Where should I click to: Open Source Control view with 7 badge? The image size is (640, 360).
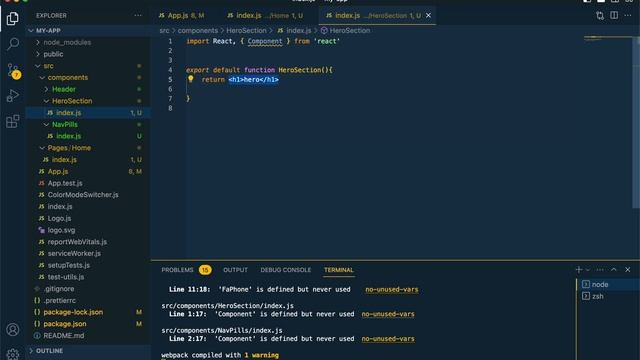(x=13, y=70)
